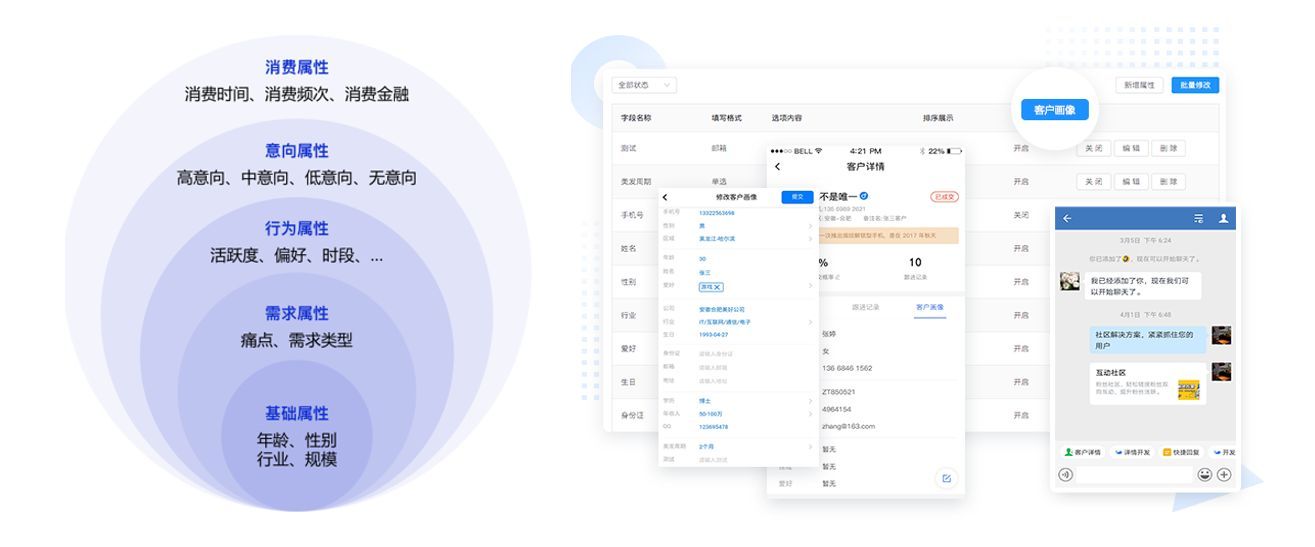Click the 生日 1993-04-27 value
This screenshot has height=547, width=1315.
[713, 335]
